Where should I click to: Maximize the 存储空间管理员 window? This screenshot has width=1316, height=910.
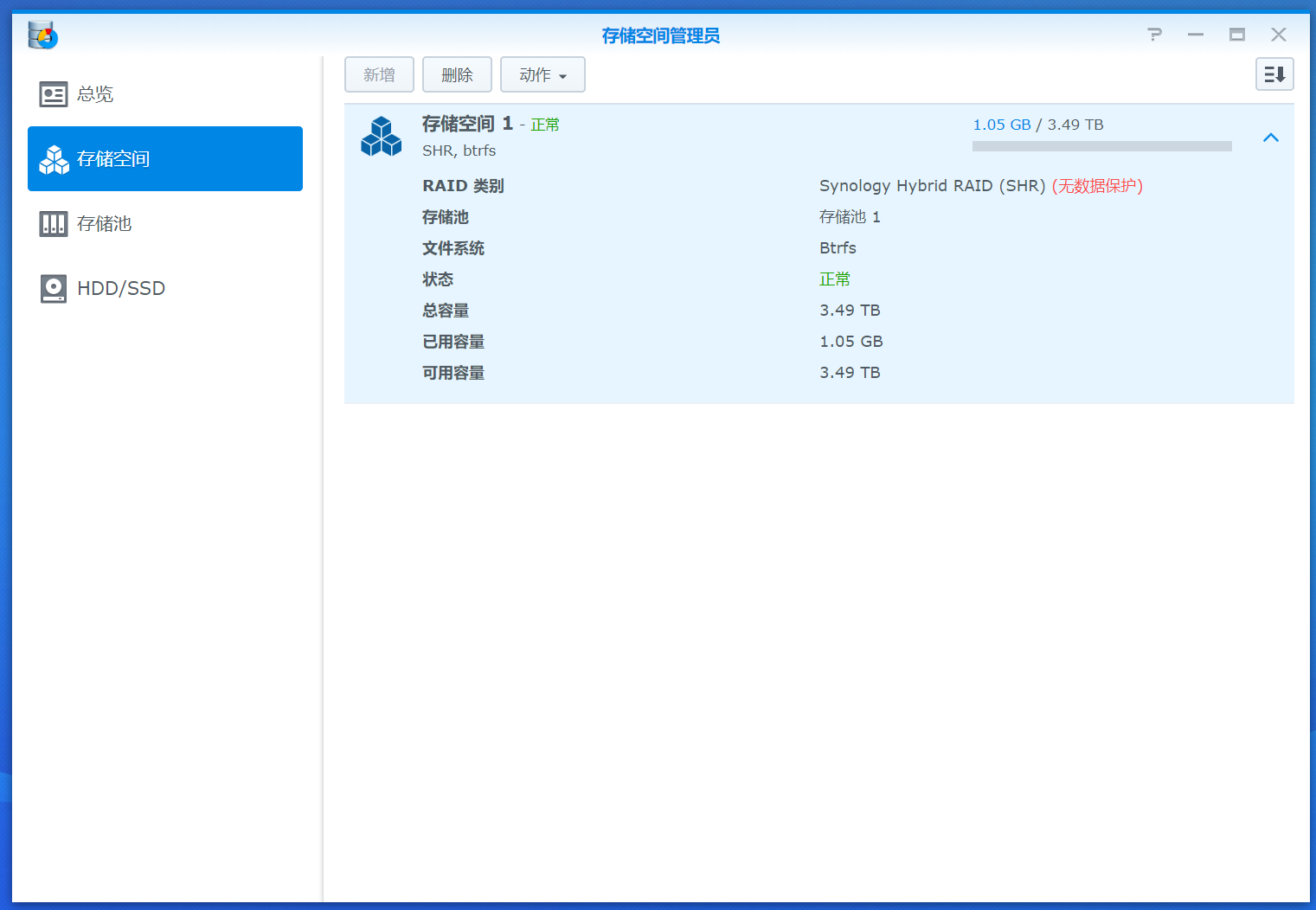point(1237,35)
